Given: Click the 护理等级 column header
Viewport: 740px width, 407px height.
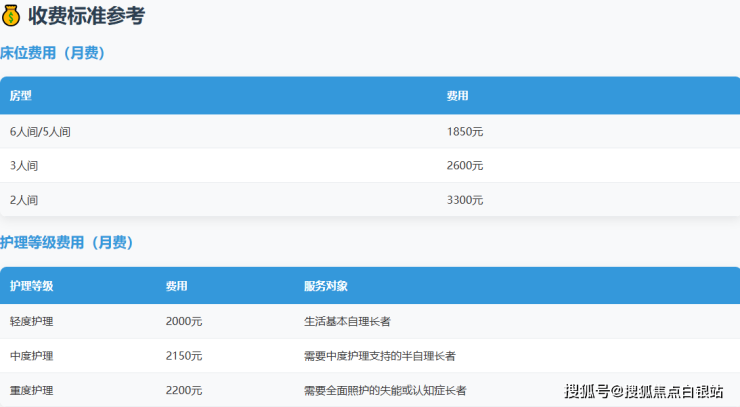Looking at the screenshot, I should pos(31,286).
